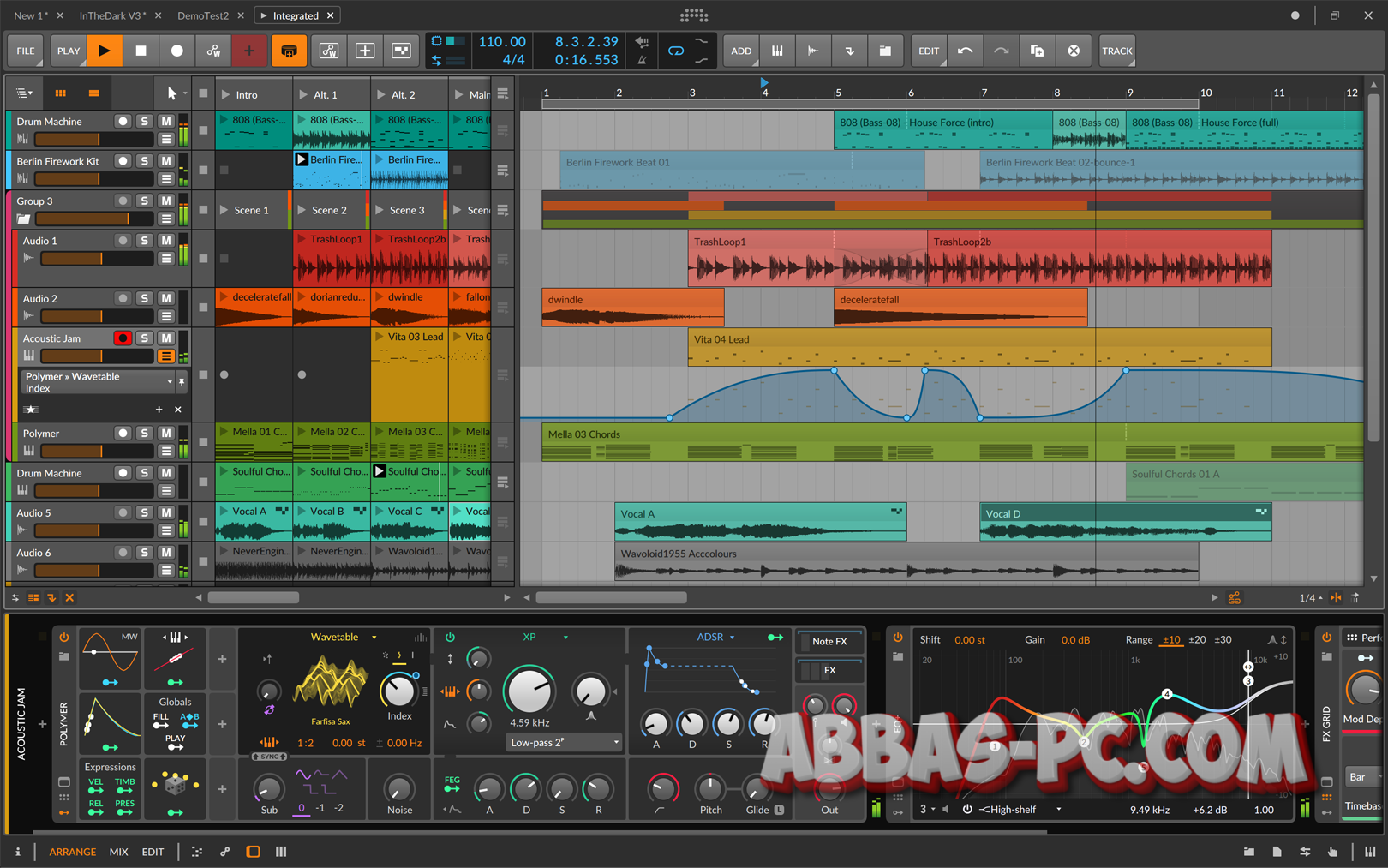Launch Scene 2 from the clip launcher

[302, 209]
